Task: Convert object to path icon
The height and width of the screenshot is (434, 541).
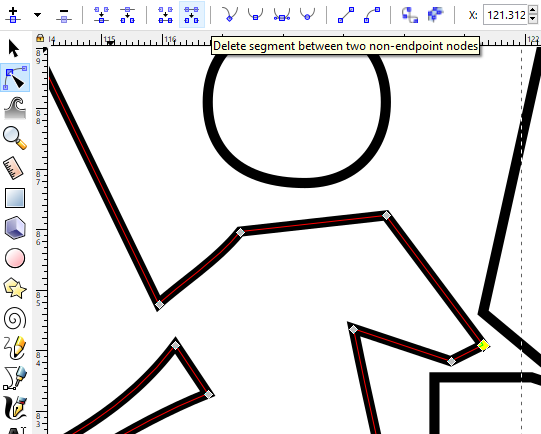Action: [x=410, y=15]
